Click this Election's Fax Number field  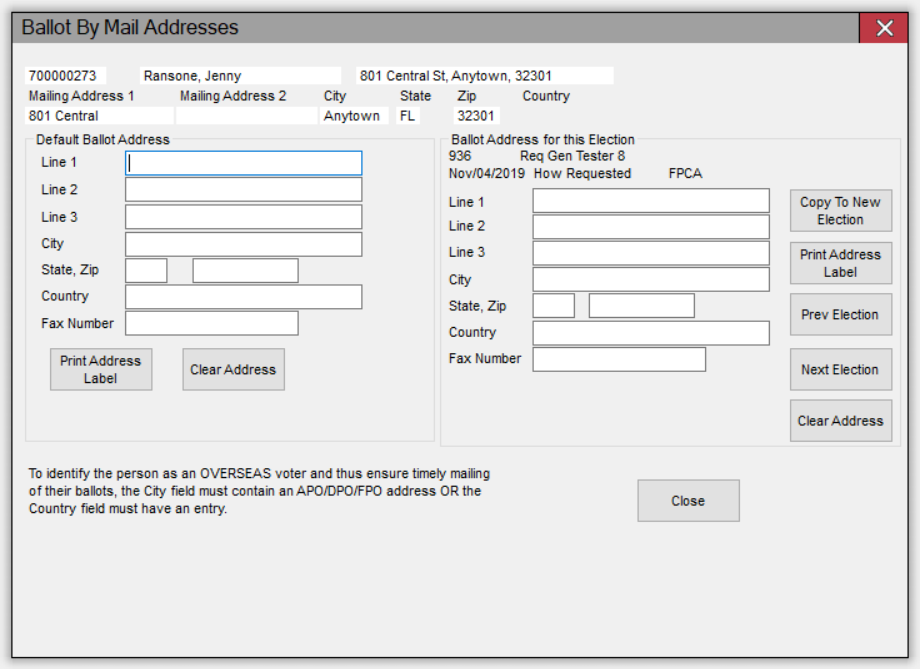click(620, 359)
